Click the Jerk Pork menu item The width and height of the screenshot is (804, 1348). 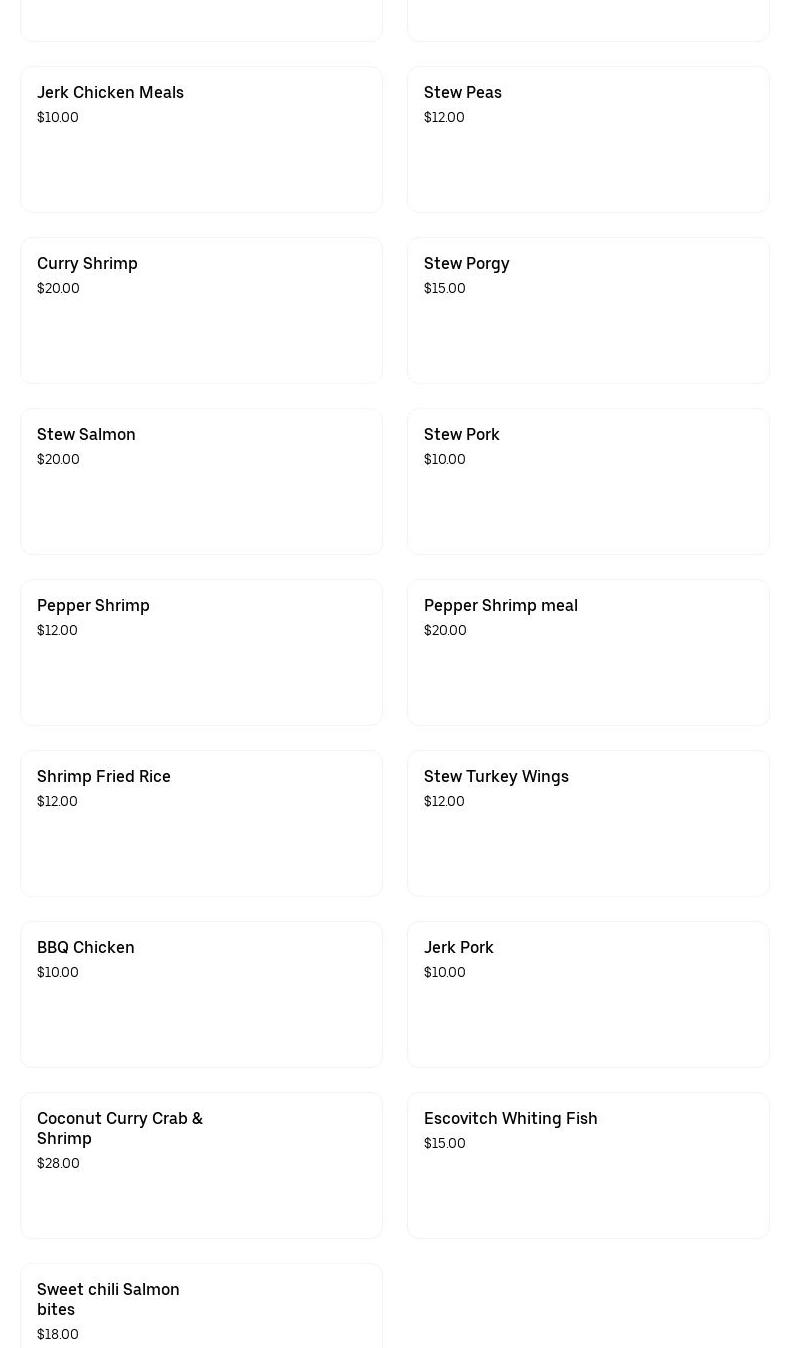[588, 995]
